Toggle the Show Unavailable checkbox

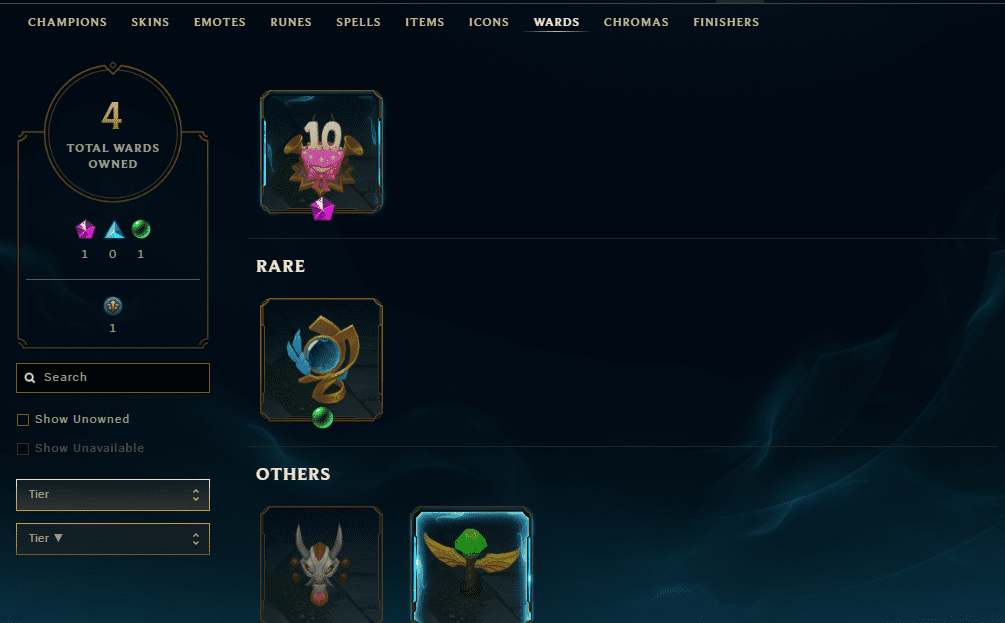(x=23, y=449)
